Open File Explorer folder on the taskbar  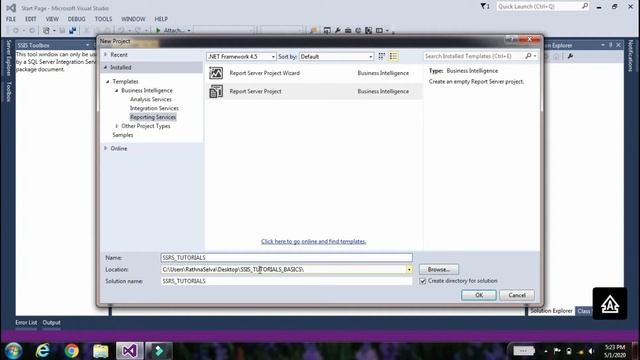pyautogui.click(x=100, y=351)
